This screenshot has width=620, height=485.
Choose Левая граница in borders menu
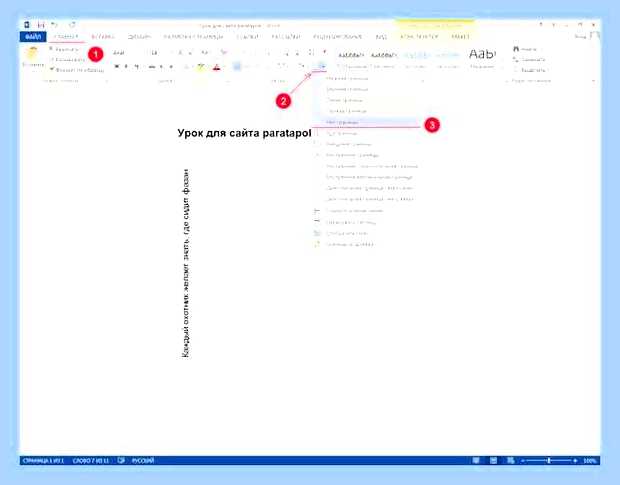(x=366, y=100)
